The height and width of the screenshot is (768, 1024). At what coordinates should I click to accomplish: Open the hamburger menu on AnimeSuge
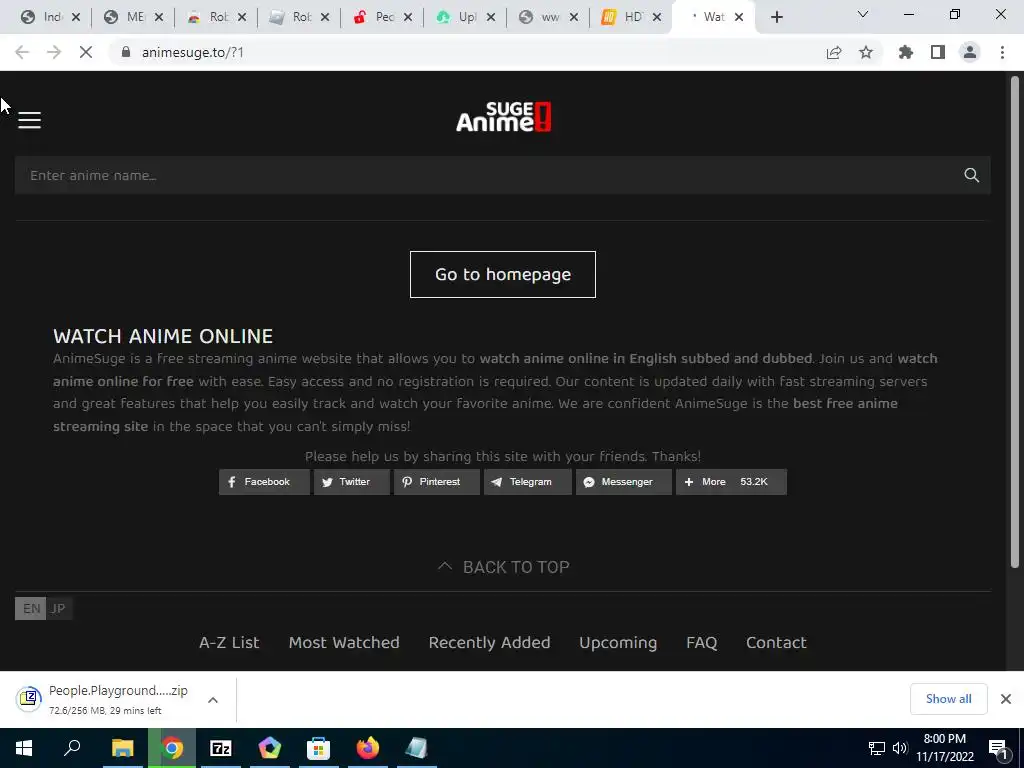pyautogui.click(x=29, y=120)
